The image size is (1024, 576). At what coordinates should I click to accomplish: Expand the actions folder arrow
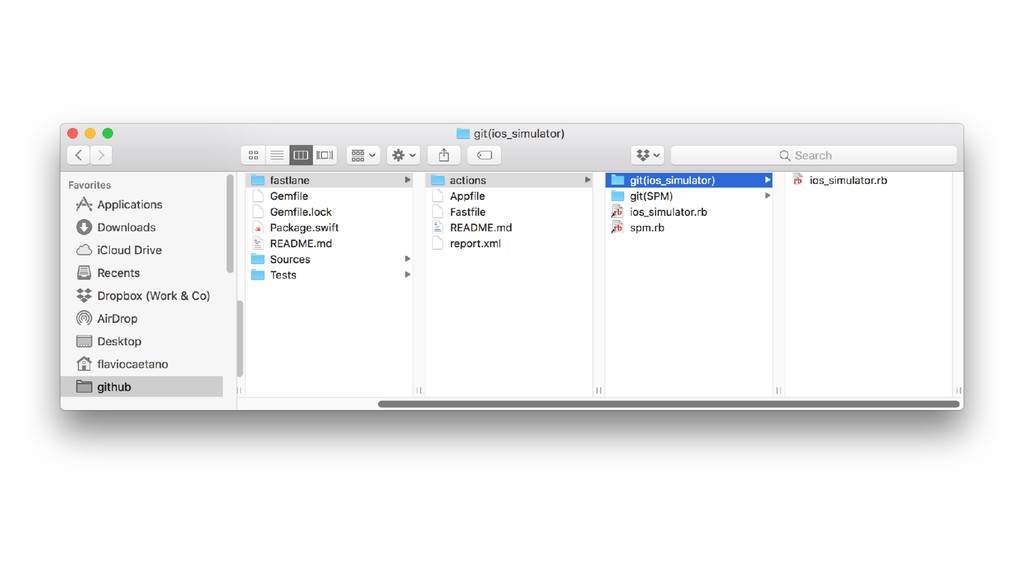[587, 180]
